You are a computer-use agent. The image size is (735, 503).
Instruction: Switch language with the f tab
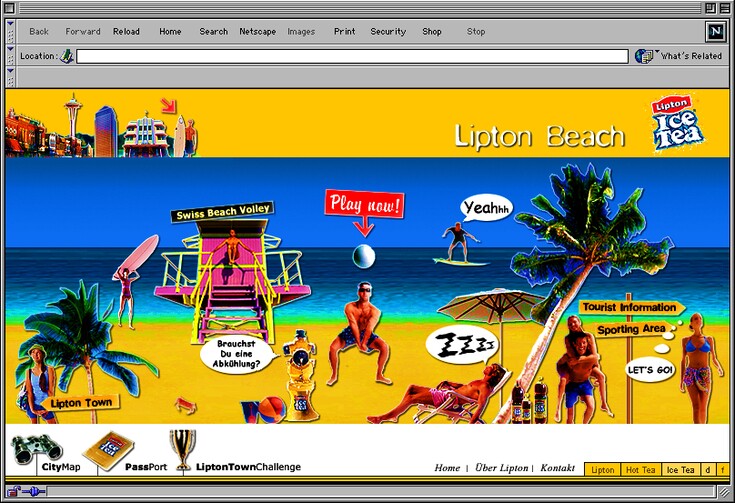pos(722,469)
